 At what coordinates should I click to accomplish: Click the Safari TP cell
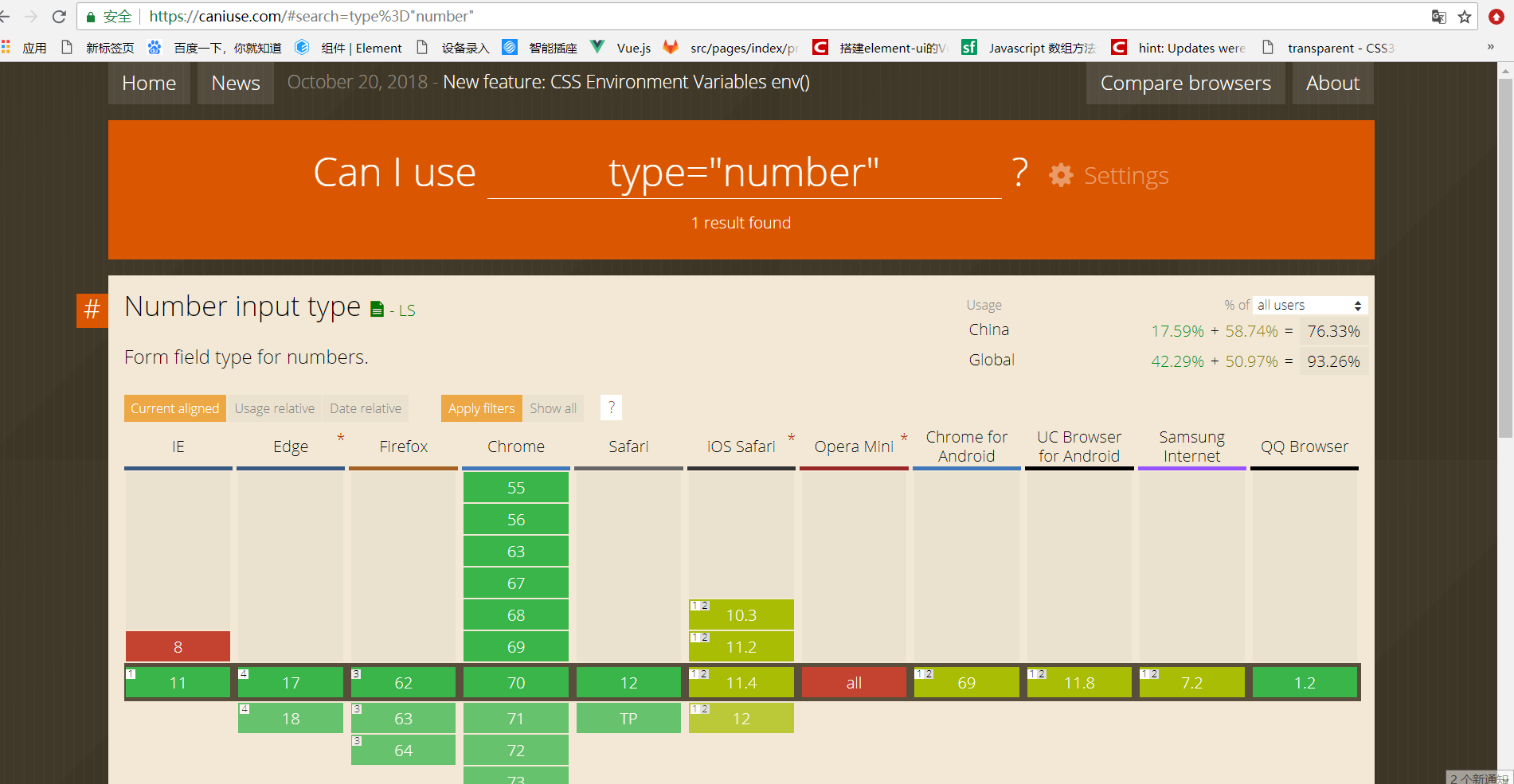628,718
